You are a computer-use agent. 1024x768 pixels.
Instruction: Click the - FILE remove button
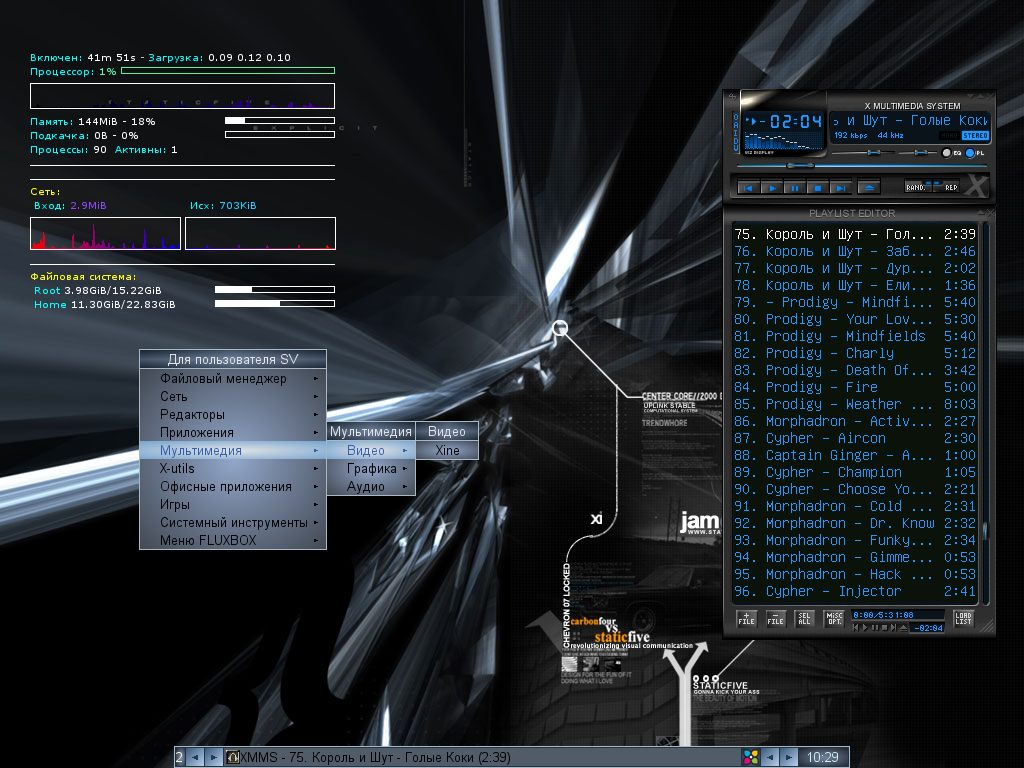(x=775, y=619)
